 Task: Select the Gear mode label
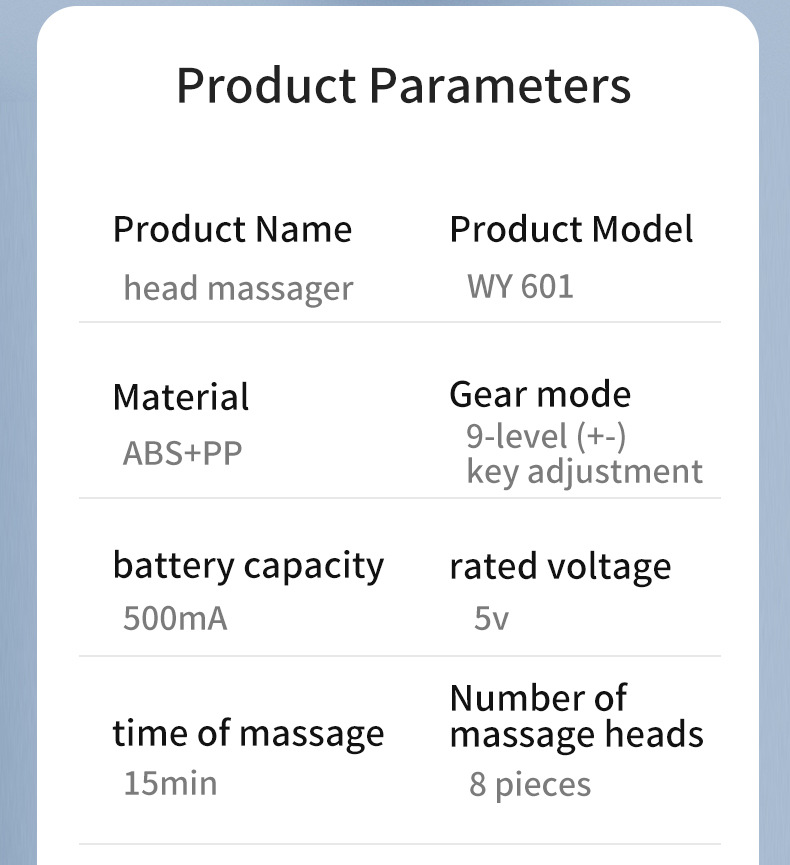tap(540, 394)
